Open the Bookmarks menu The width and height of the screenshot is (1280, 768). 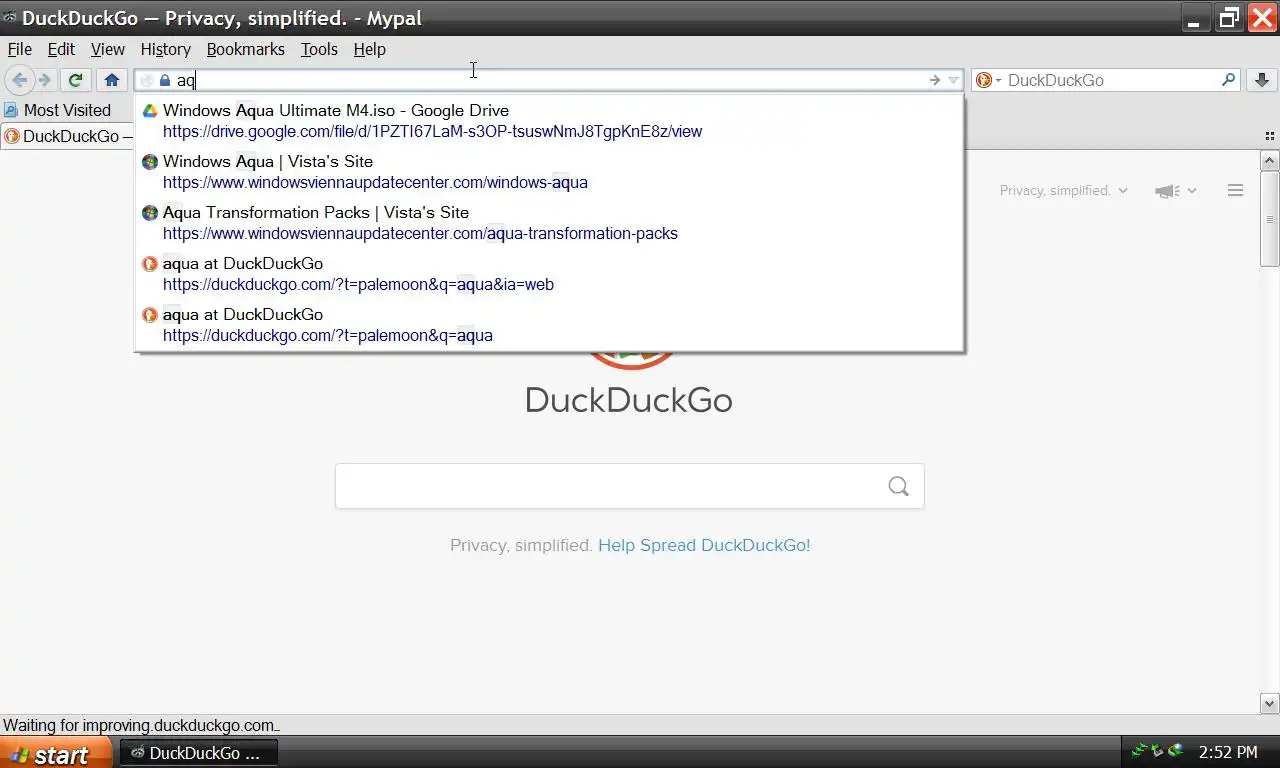tap(246, 49)
